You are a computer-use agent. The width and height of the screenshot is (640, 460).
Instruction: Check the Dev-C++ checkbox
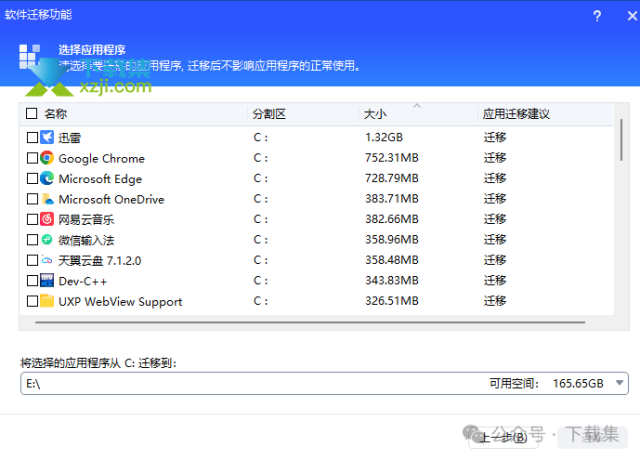[32, 280]
